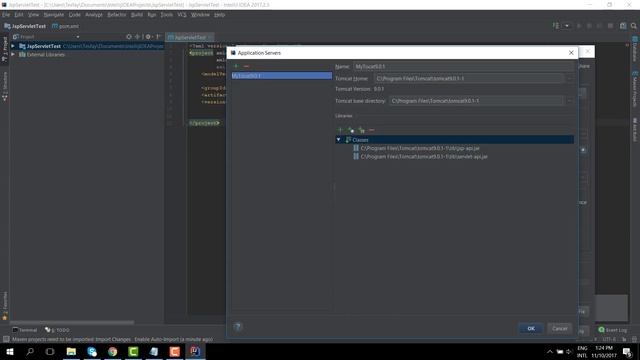
Task: Add library class with the green plus
Action: coord(340,130)
